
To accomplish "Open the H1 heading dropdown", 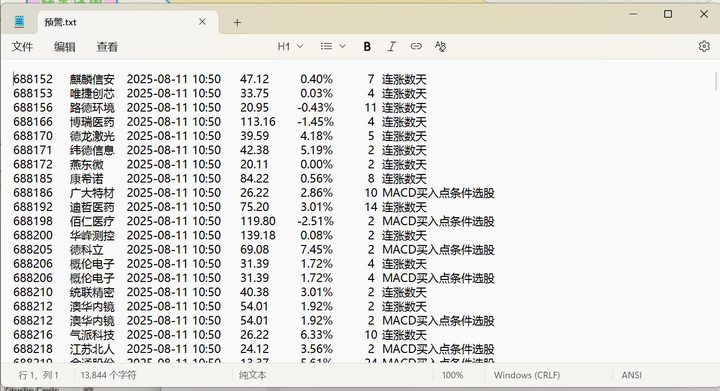I will (290, 46).
